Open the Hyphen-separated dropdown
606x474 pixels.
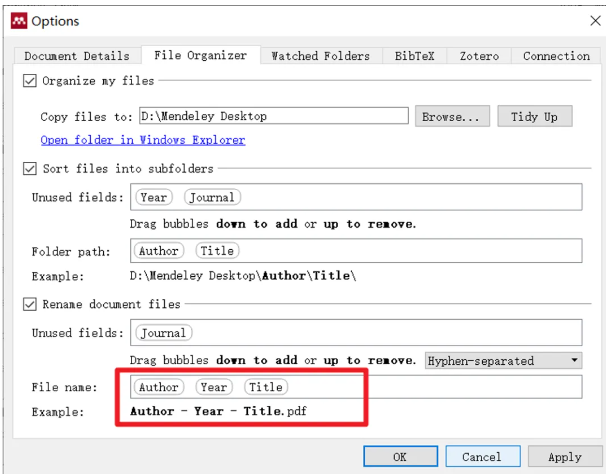pyautogui.click(x=503, y=361)
